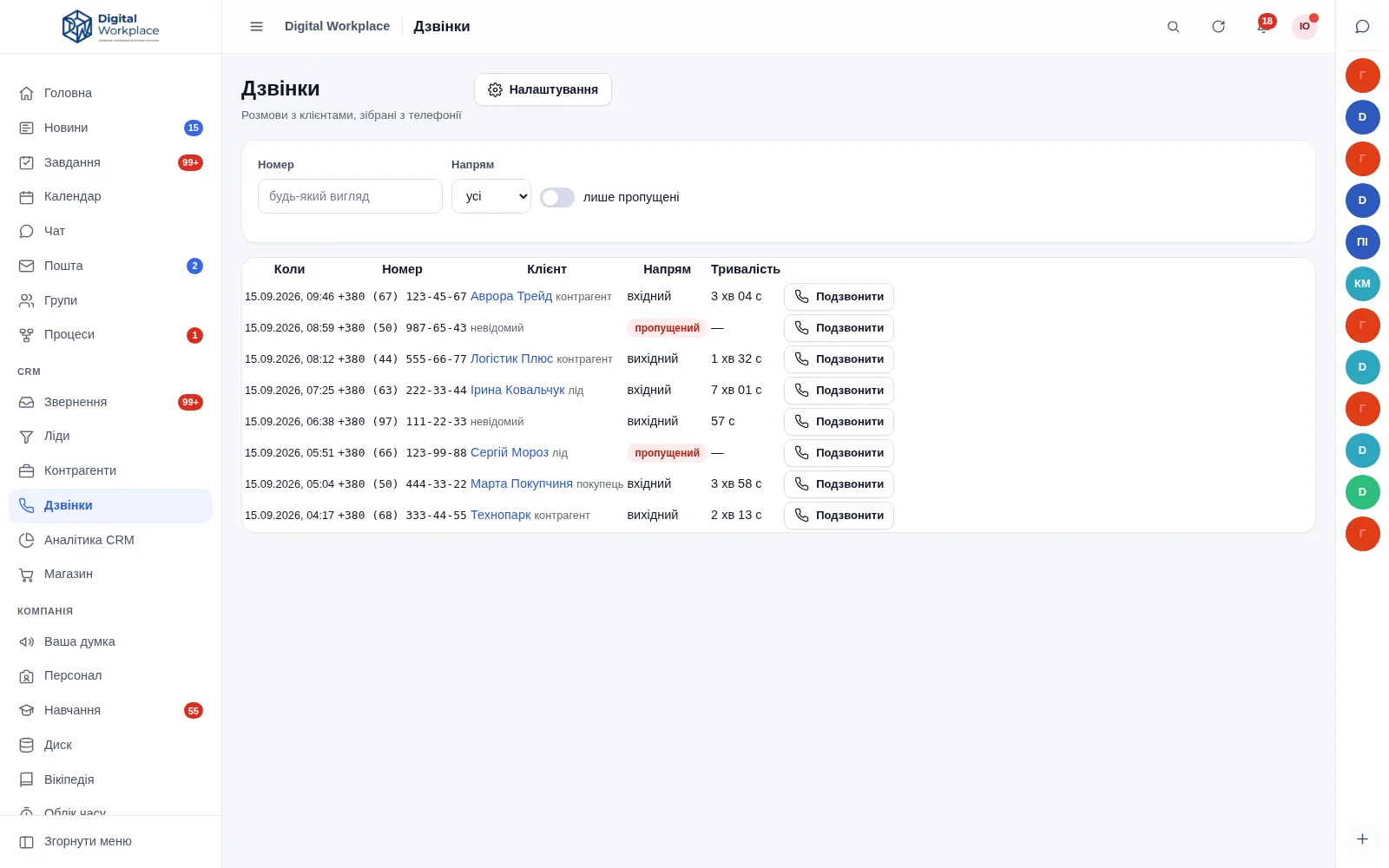This screenshot has height=868, width=1389.
Task: Toggle the hamburger menu icon
Action: [x=256, y=27]
